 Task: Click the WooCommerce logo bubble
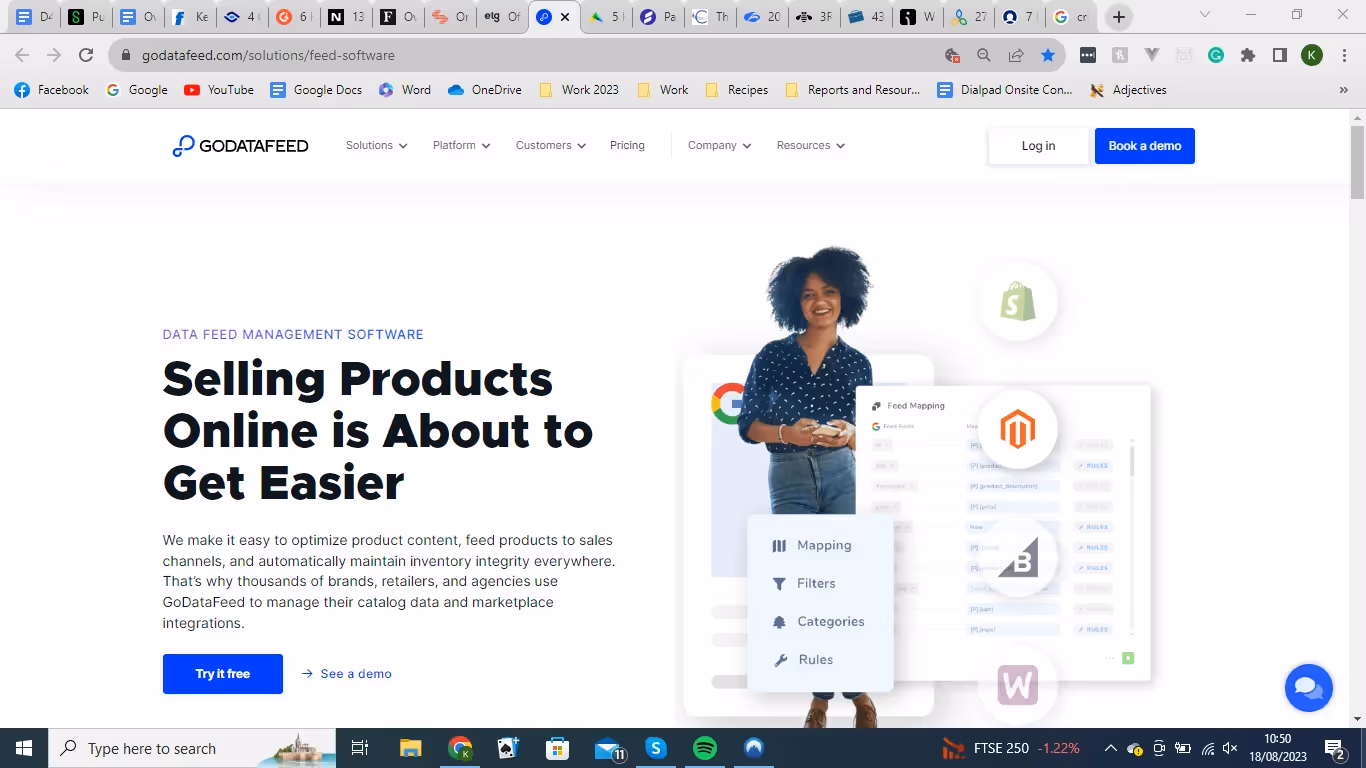tap(1017, 686)
